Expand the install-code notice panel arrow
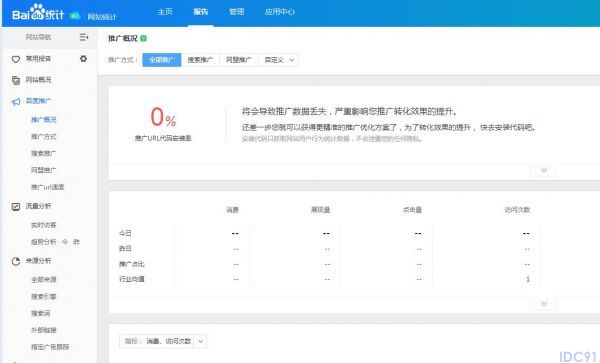This screenshot has width=600, height=363. click(543, 170)
